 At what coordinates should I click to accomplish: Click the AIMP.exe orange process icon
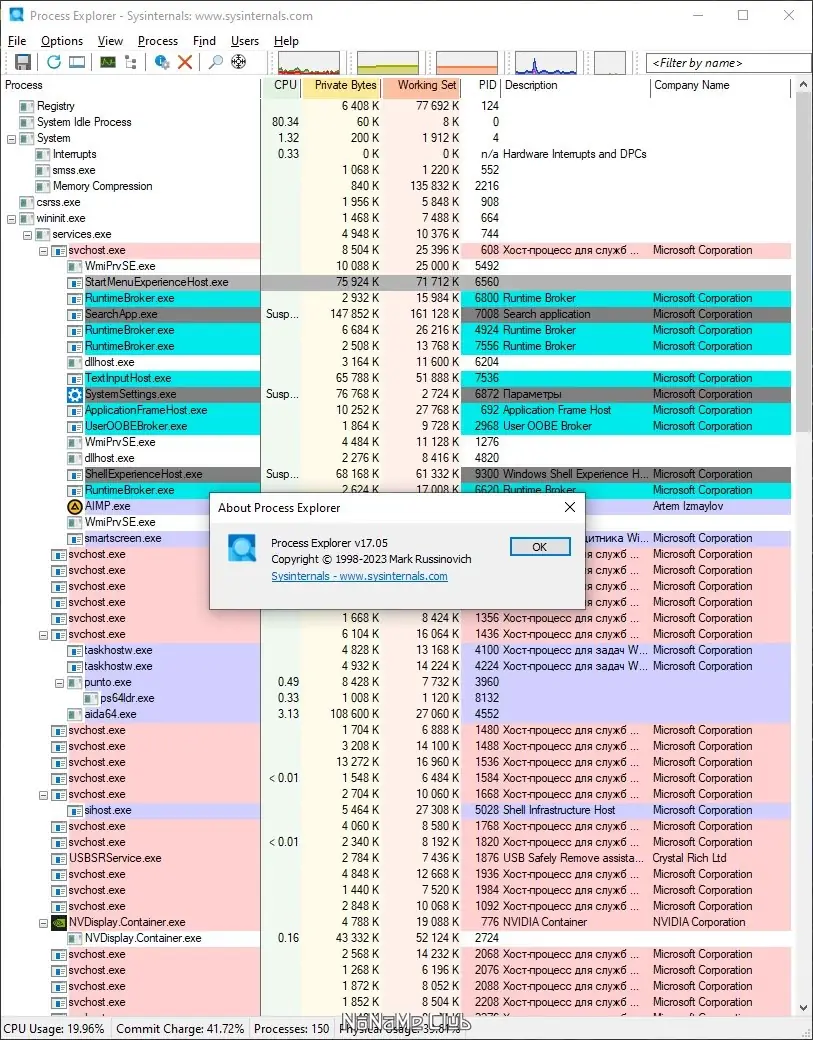[75, 506]
